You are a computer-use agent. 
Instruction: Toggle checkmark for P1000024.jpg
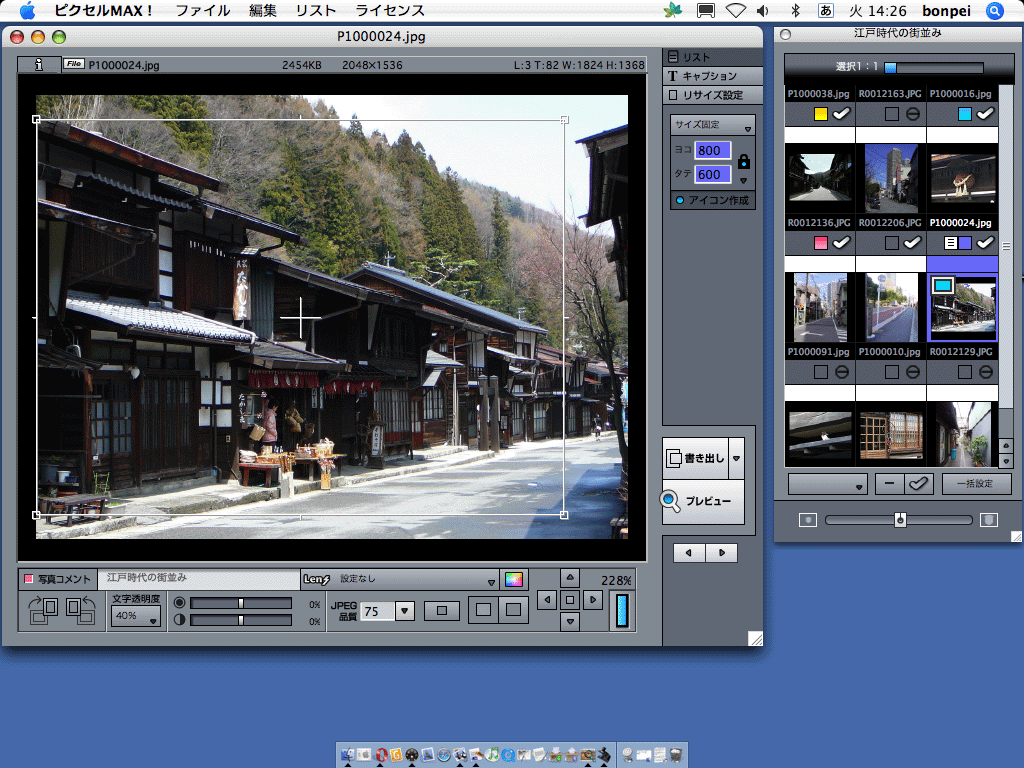point(985,243)
